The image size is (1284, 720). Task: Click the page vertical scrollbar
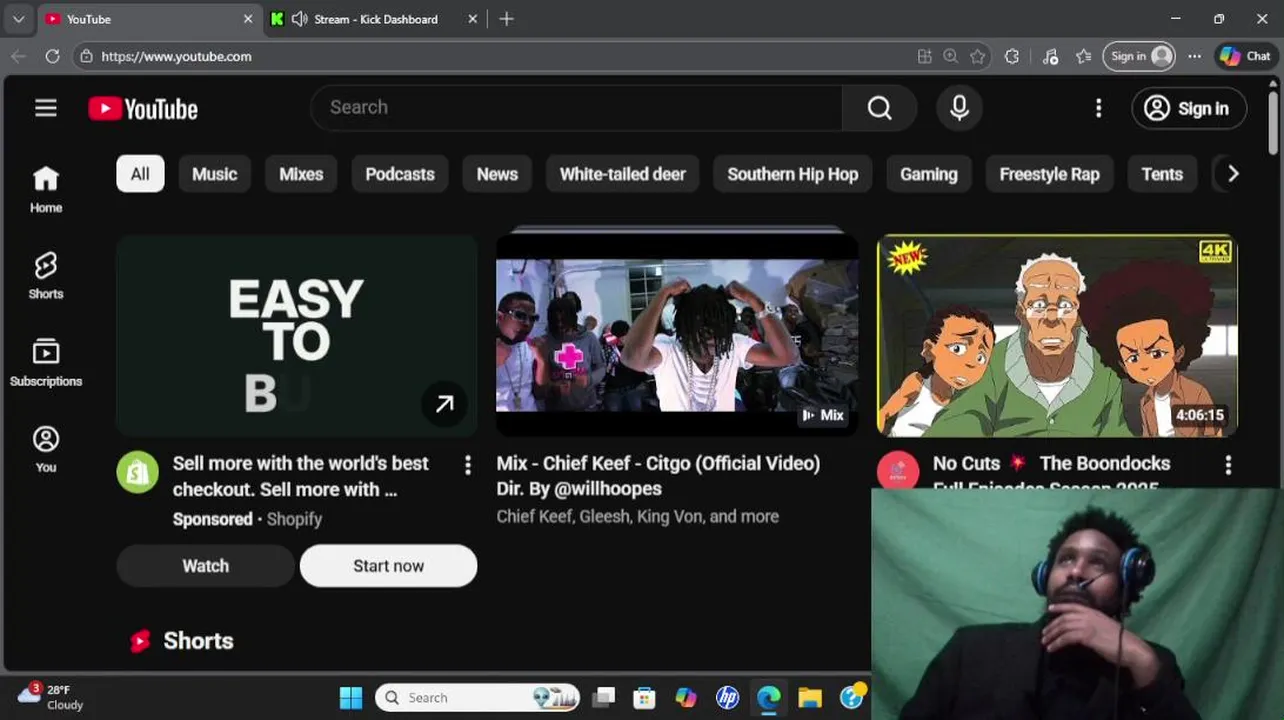click(1273, 122)
